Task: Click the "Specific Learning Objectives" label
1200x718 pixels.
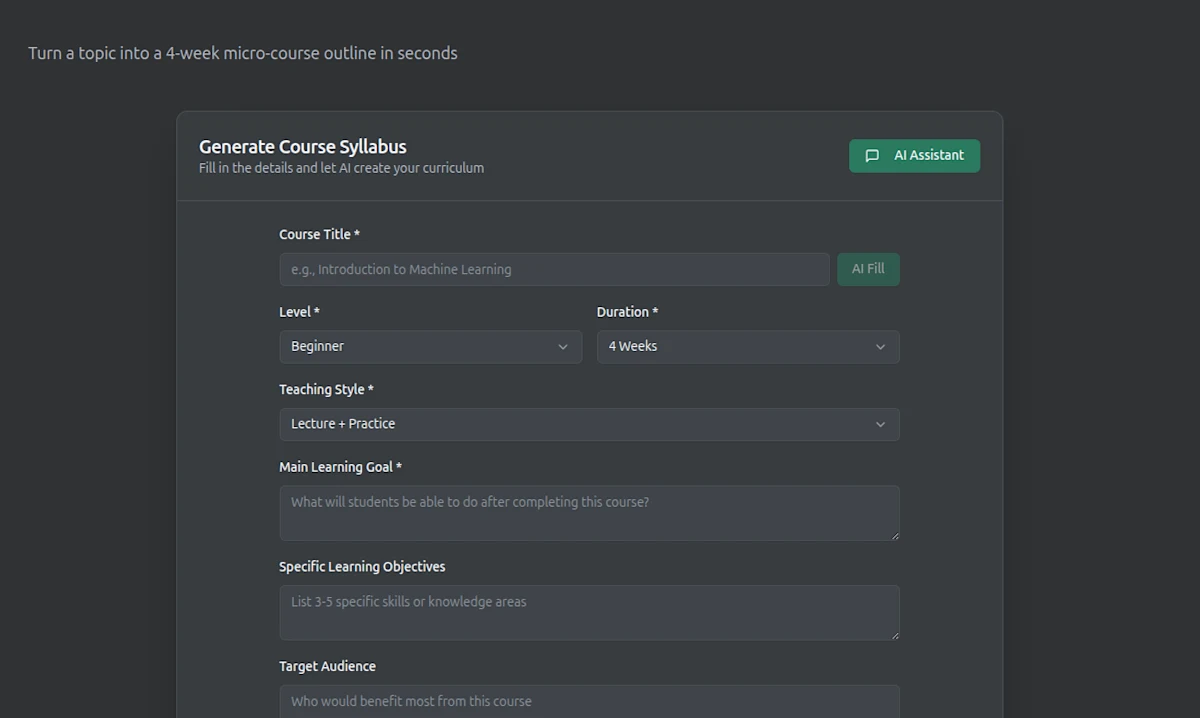Action: pyautogui.click(x=362, y=566)
